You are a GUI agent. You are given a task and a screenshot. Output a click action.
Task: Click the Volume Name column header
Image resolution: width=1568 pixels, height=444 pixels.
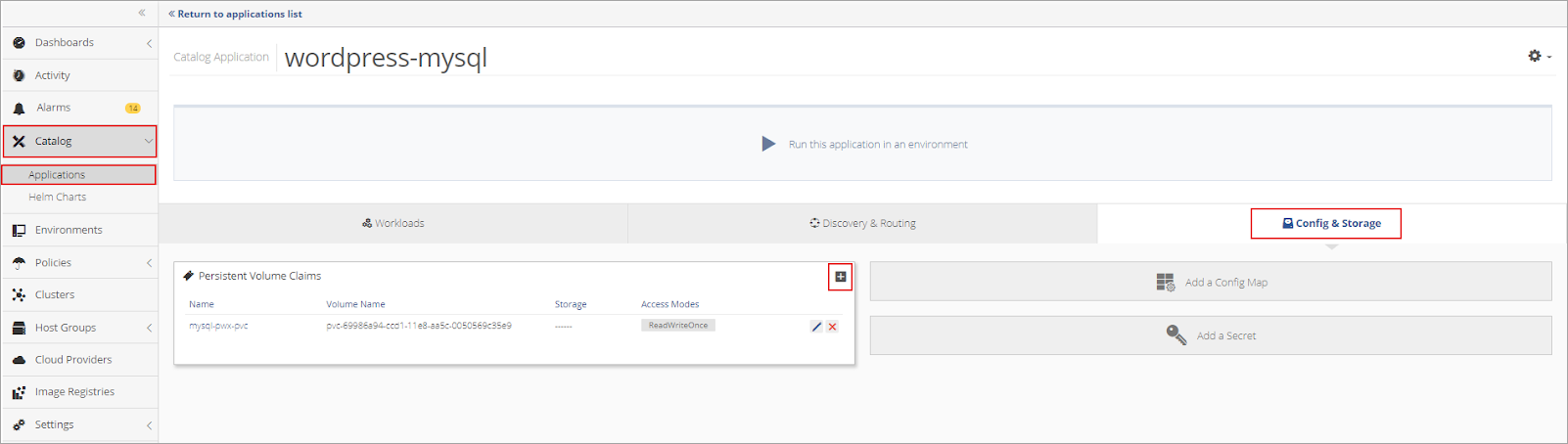(x=355, y=305)
